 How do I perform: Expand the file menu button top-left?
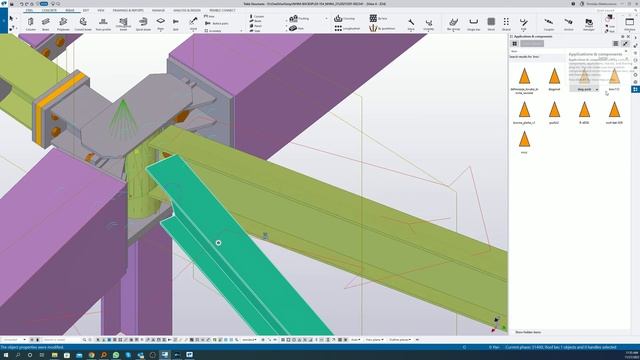[x=4, y=21]
